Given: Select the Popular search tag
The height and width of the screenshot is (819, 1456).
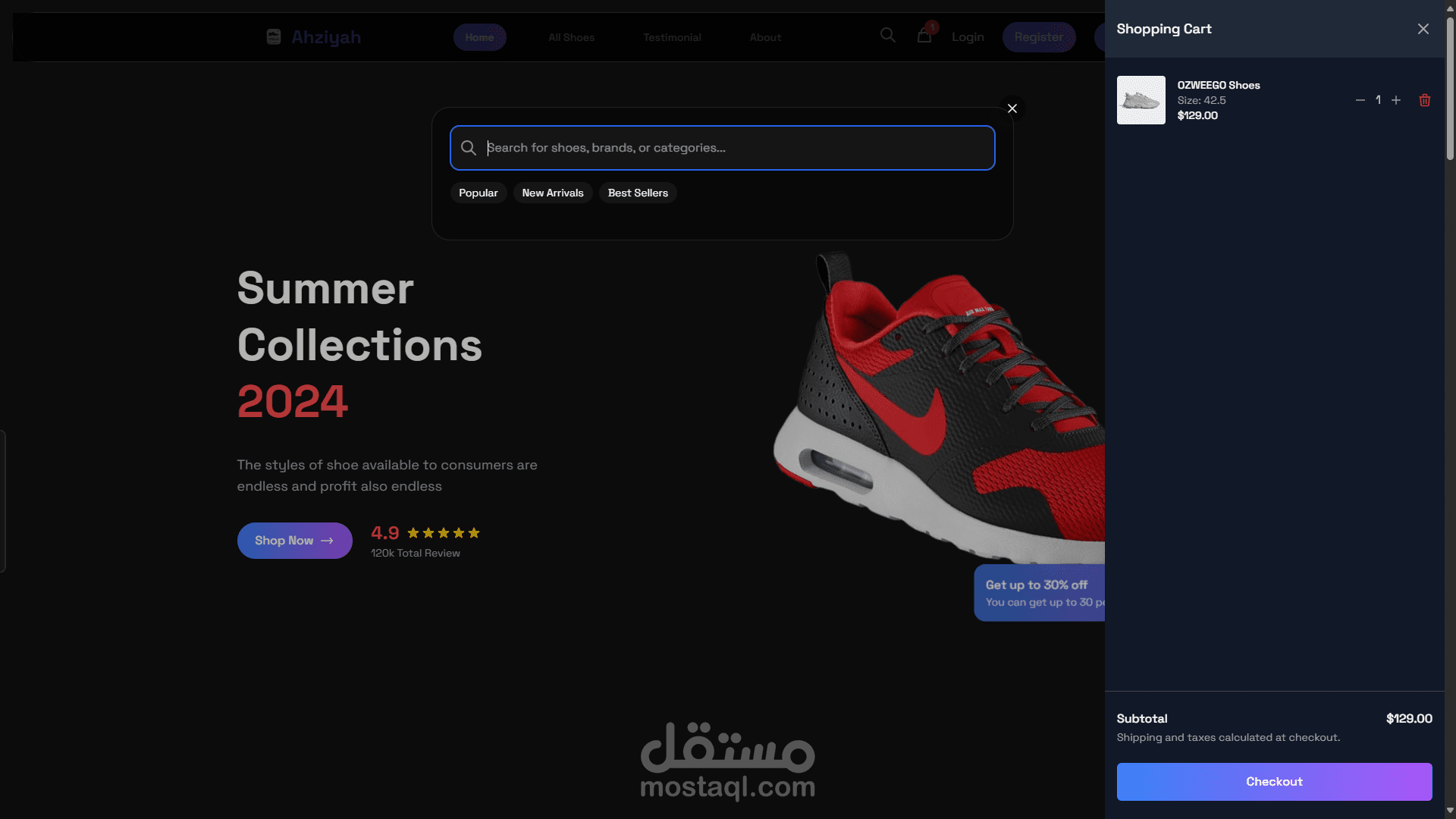Looking at the screenshot, I should tap(478, 193).
